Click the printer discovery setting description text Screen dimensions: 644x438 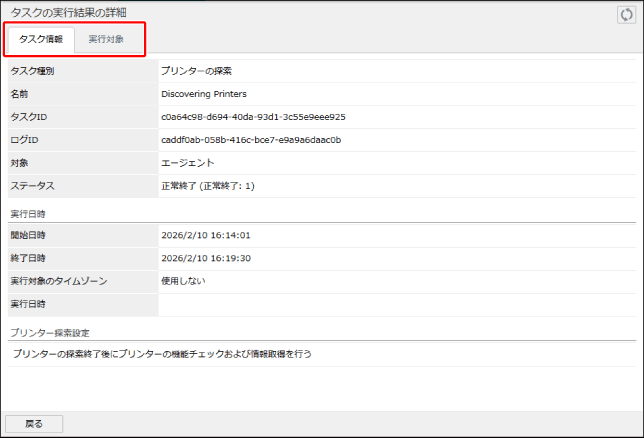pos(162,353)
